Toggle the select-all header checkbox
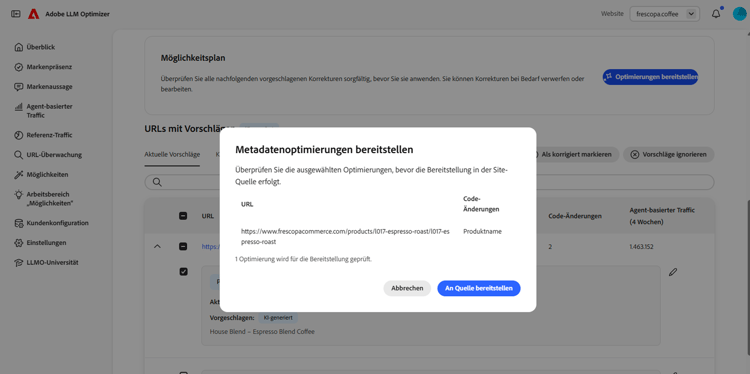750x374 pixels. (x=183, y=216)
